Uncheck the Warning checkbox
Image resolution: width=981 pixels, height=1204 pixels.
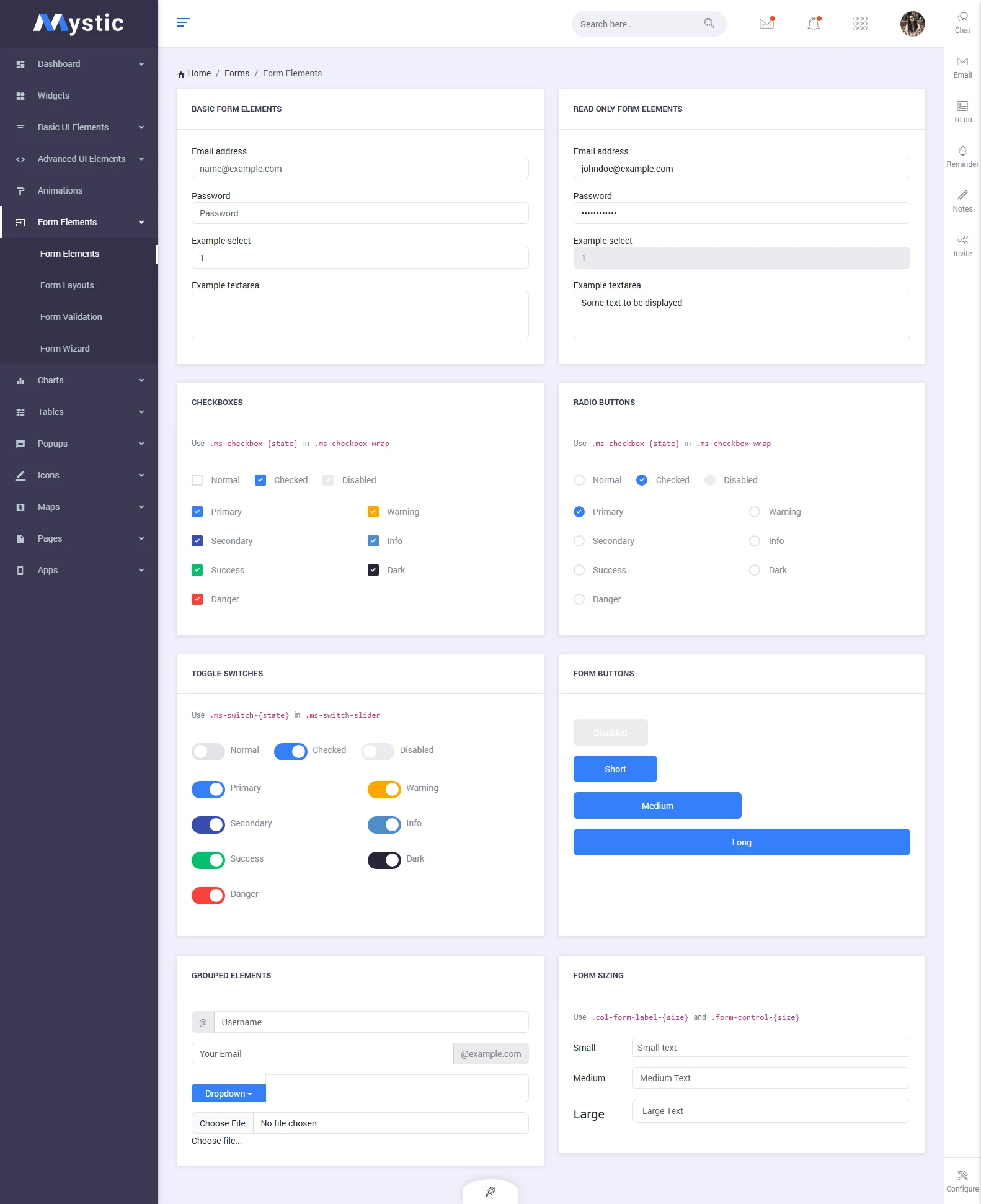(373, 512)
